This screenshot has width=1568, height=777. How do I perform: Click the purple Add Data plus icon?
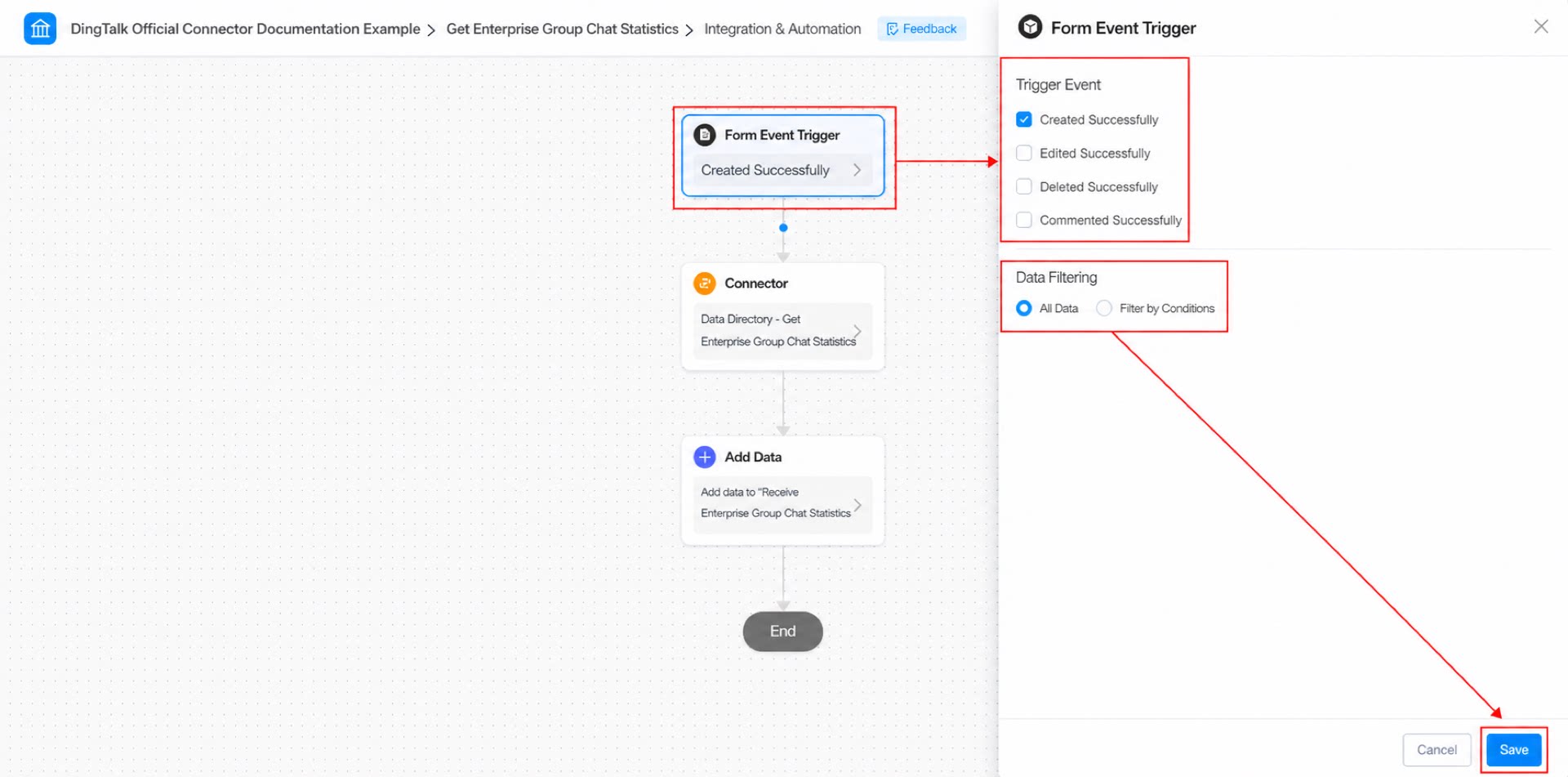pyautogui.click(x=704, y=457)
